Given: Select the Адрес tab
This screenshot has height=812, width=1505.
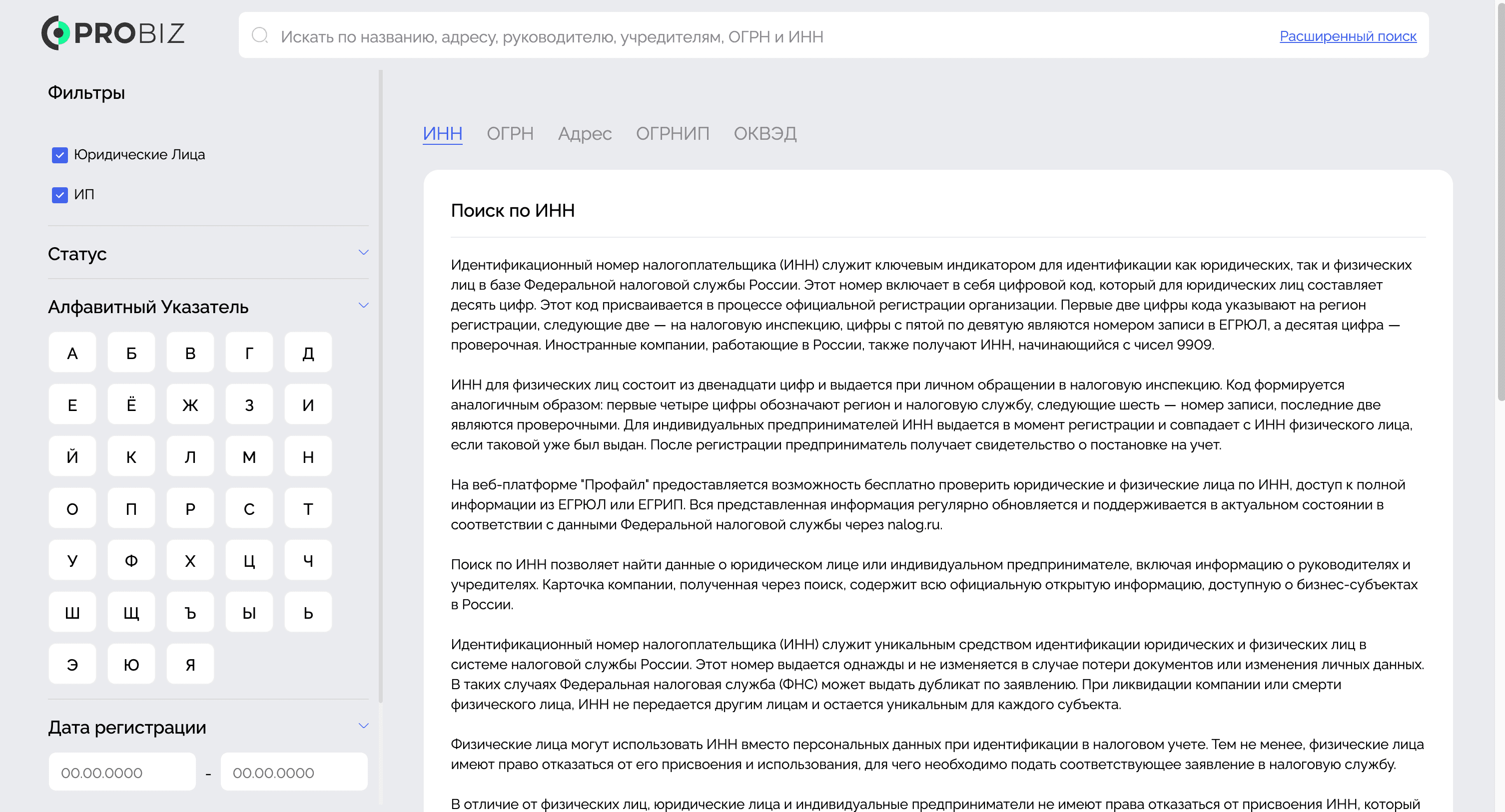Looking at the screenshot, I should 584,134.
